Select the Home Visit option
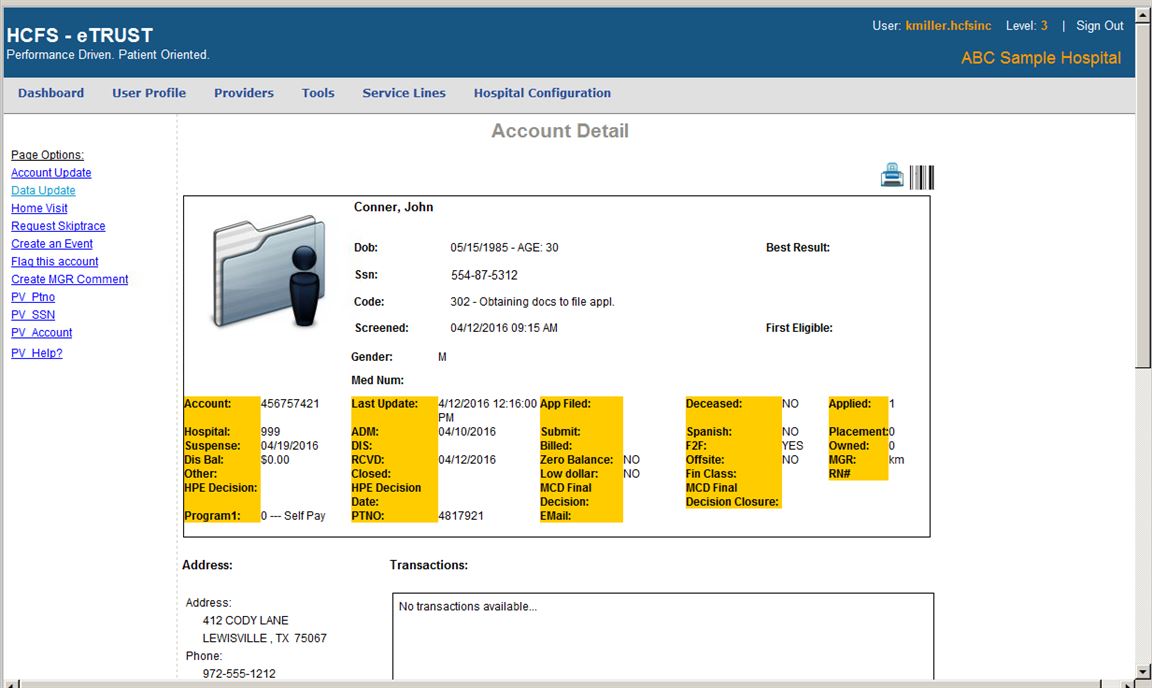This screenshot has height=688, width=1152. (x=40, y=209)
